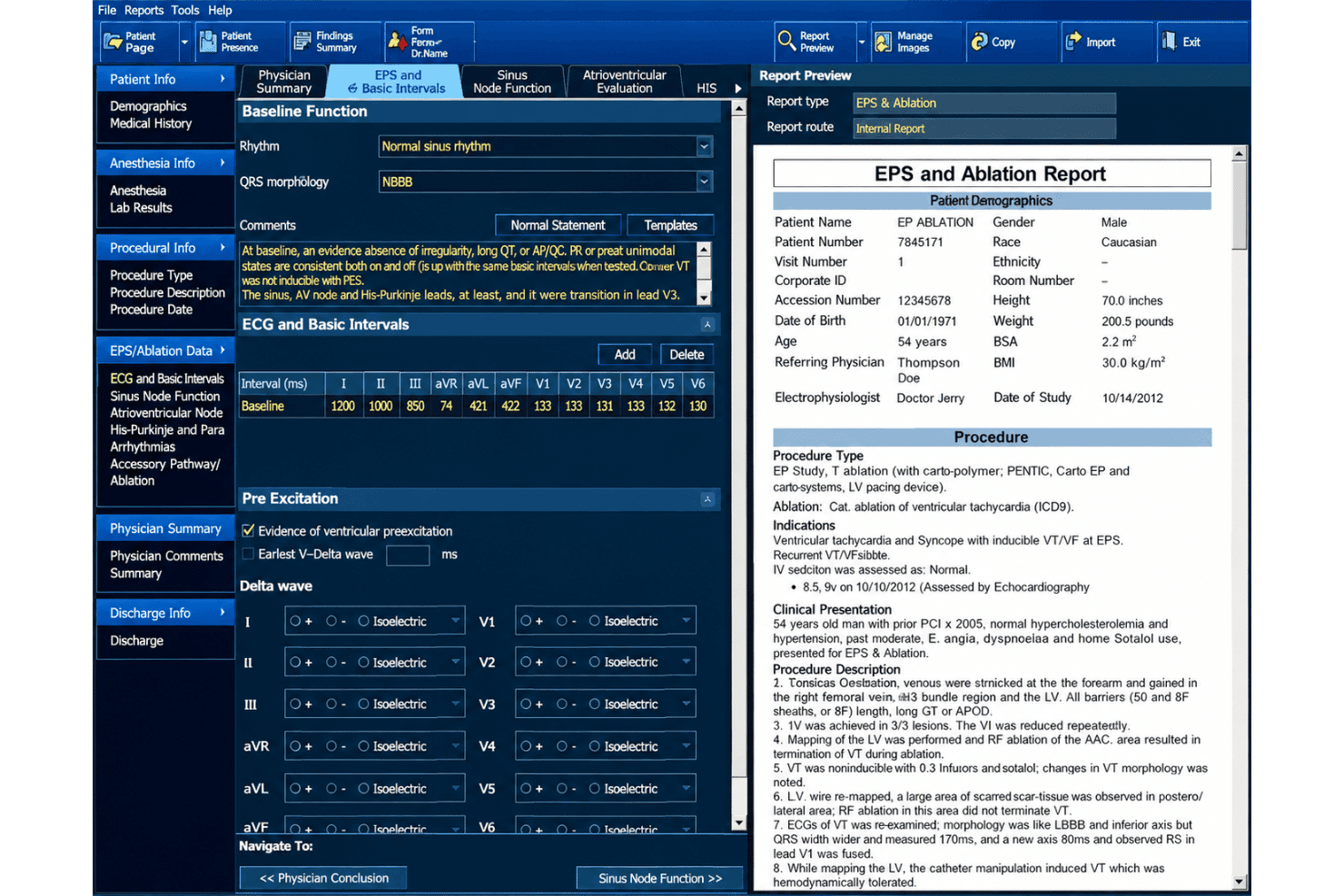Select Isoelectric for lead V5
The height and width of the screenshot is (896, 1344).
click(x=595, y=789)
